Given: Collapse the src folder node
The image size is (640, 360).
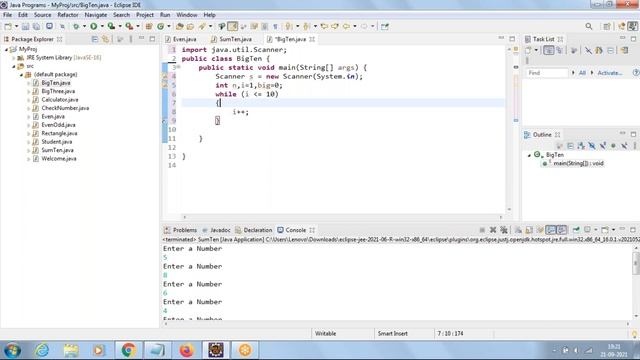Looking at the screenshot, I should point(14,66).
